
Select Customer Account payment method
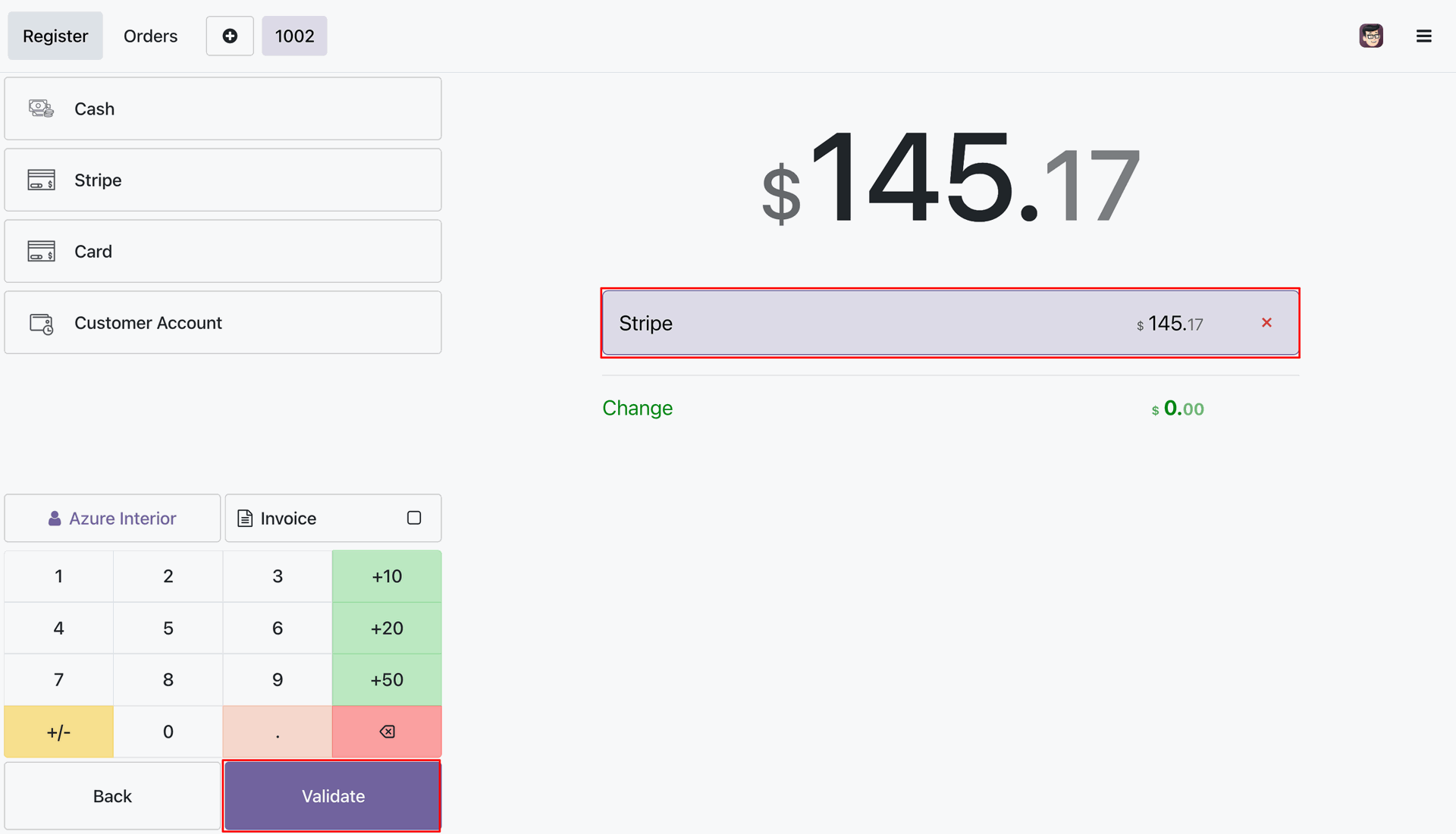pyautogui.click(x=223, y=322)
